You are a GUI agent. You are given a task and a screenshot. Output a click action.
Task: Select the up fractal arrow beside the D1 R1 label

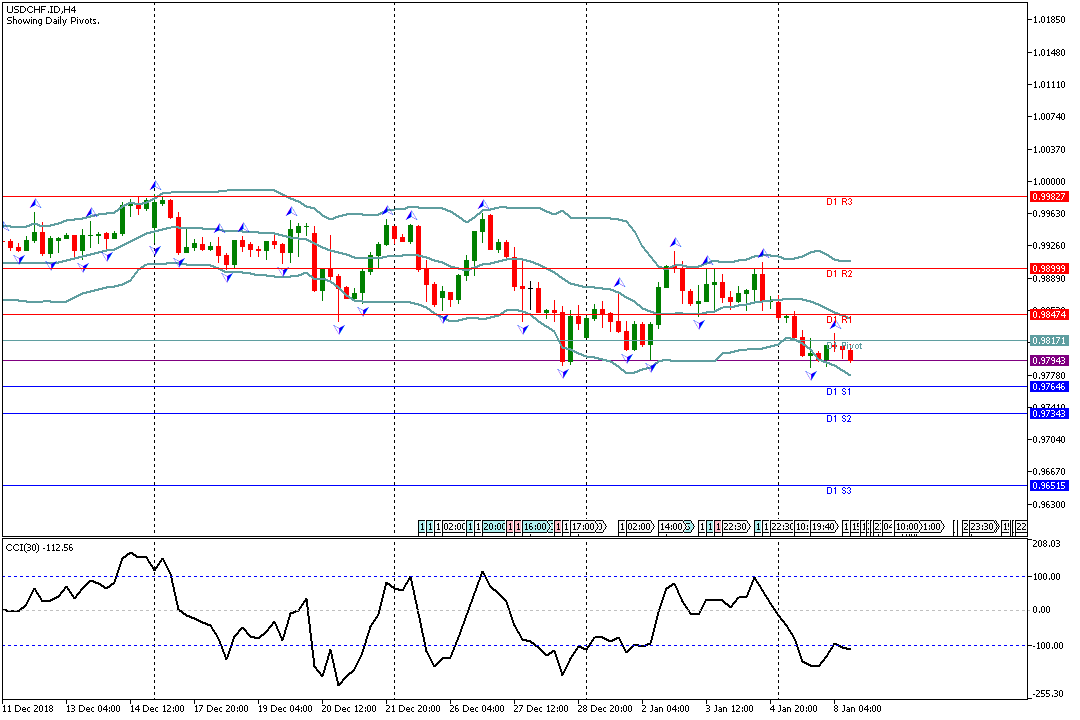pyautogui.click(x=835, y=326)
